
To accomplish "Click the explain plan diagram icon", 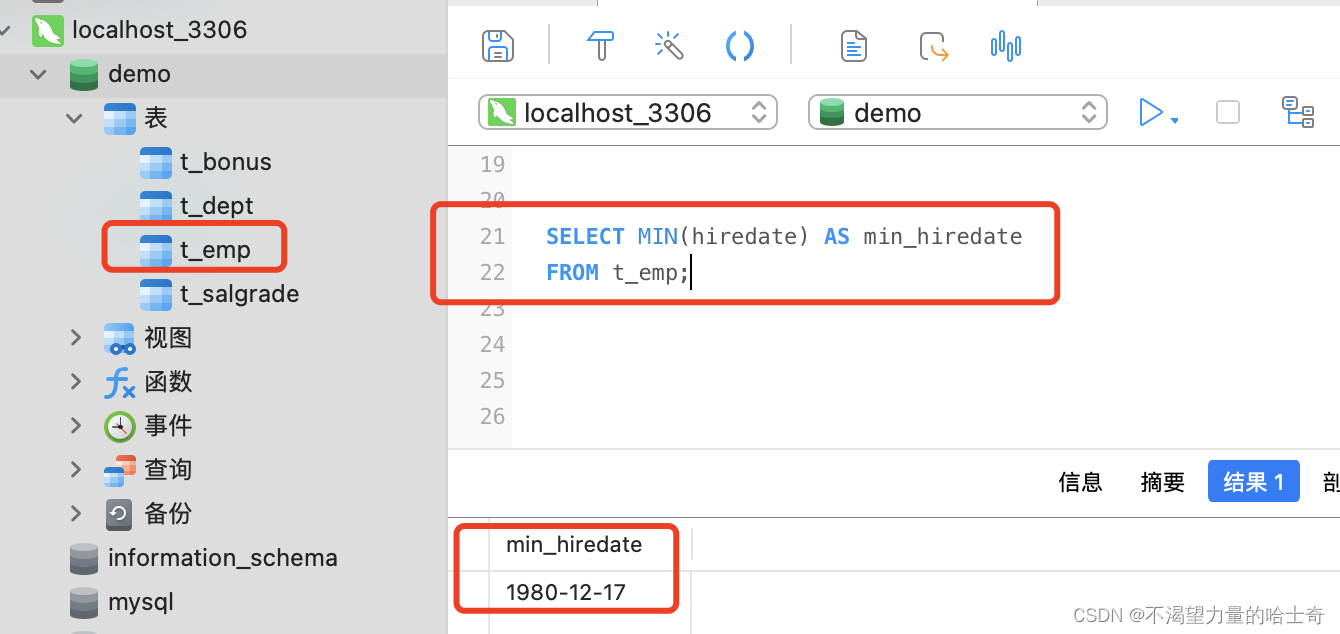I will coord(1297,112).
